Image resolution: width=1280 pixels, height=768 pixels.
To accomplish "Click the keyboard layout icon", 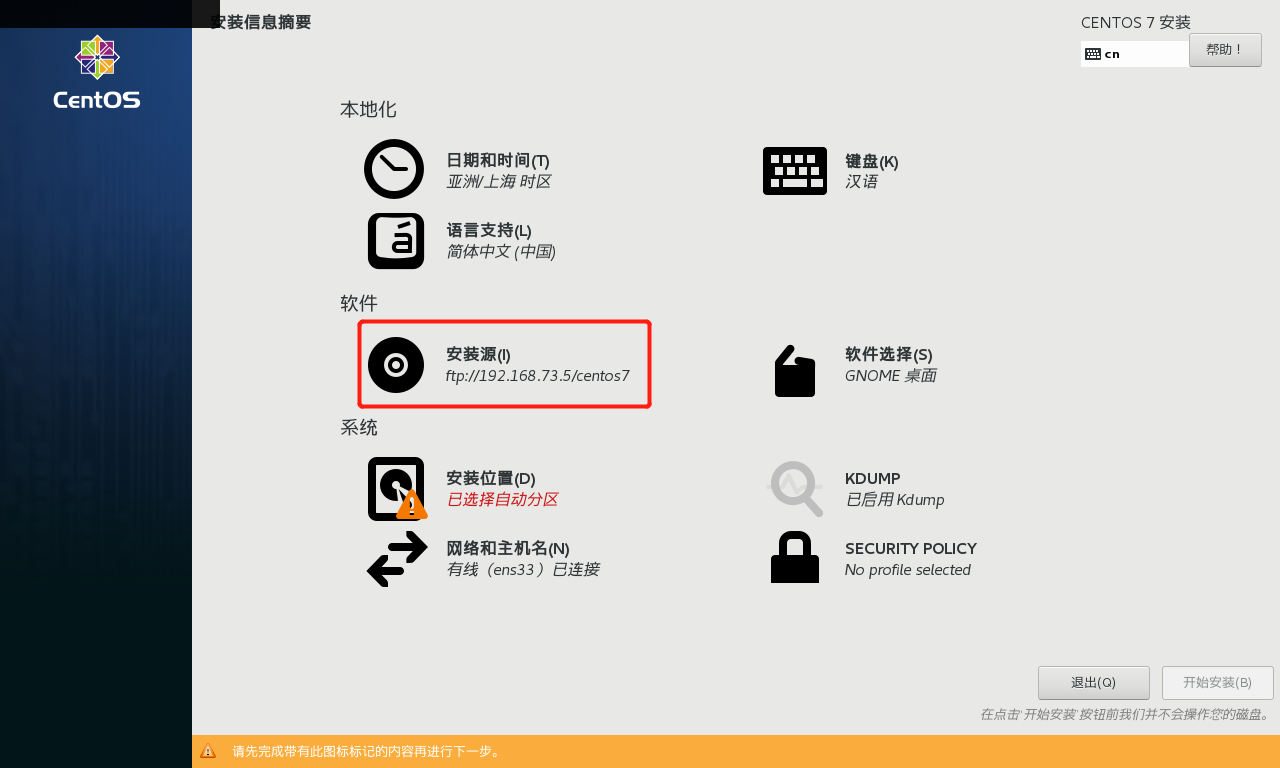I will tap(795, 171).
